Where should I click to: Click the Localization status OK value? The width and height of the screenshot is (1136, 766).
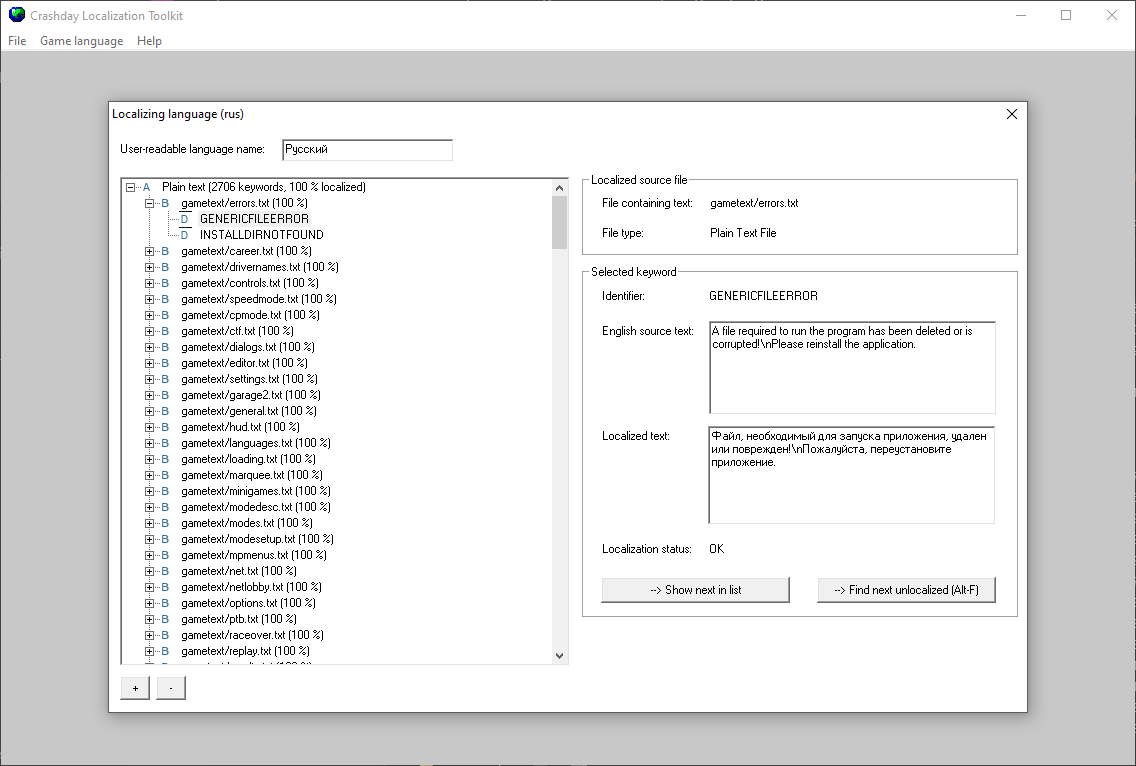pos(717,549)
